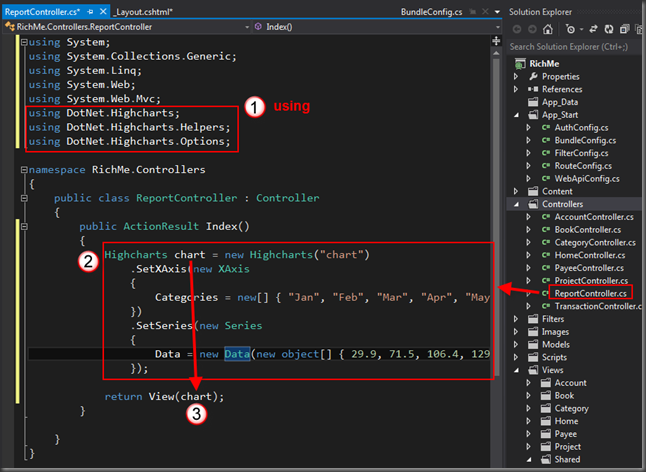
Task: Switch to the ReportController.cs tab
Action: tap(42, 12)
